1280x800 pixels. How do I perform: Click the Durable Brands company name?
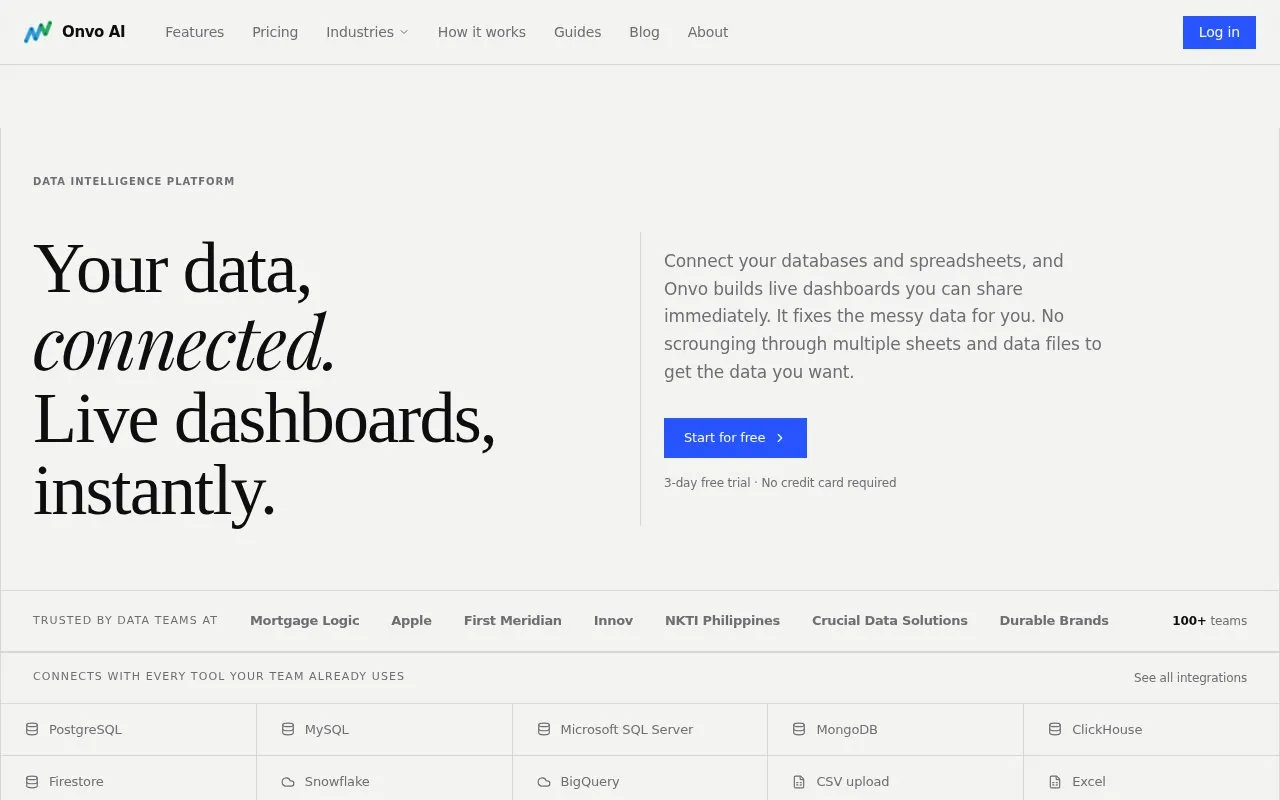point(1054,620)
